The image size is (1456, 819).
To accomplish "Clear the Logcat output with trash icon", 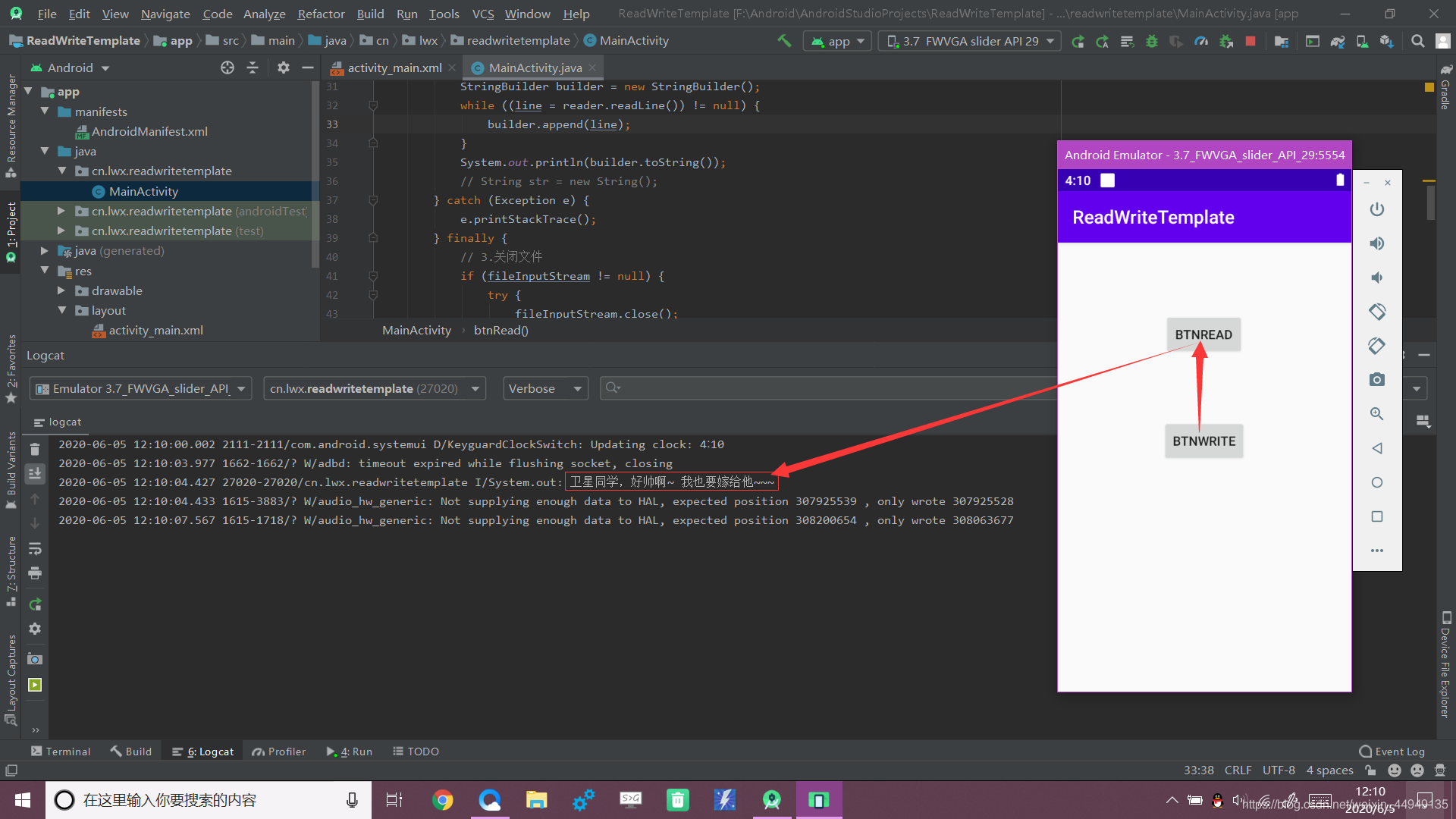I will 35,449.
